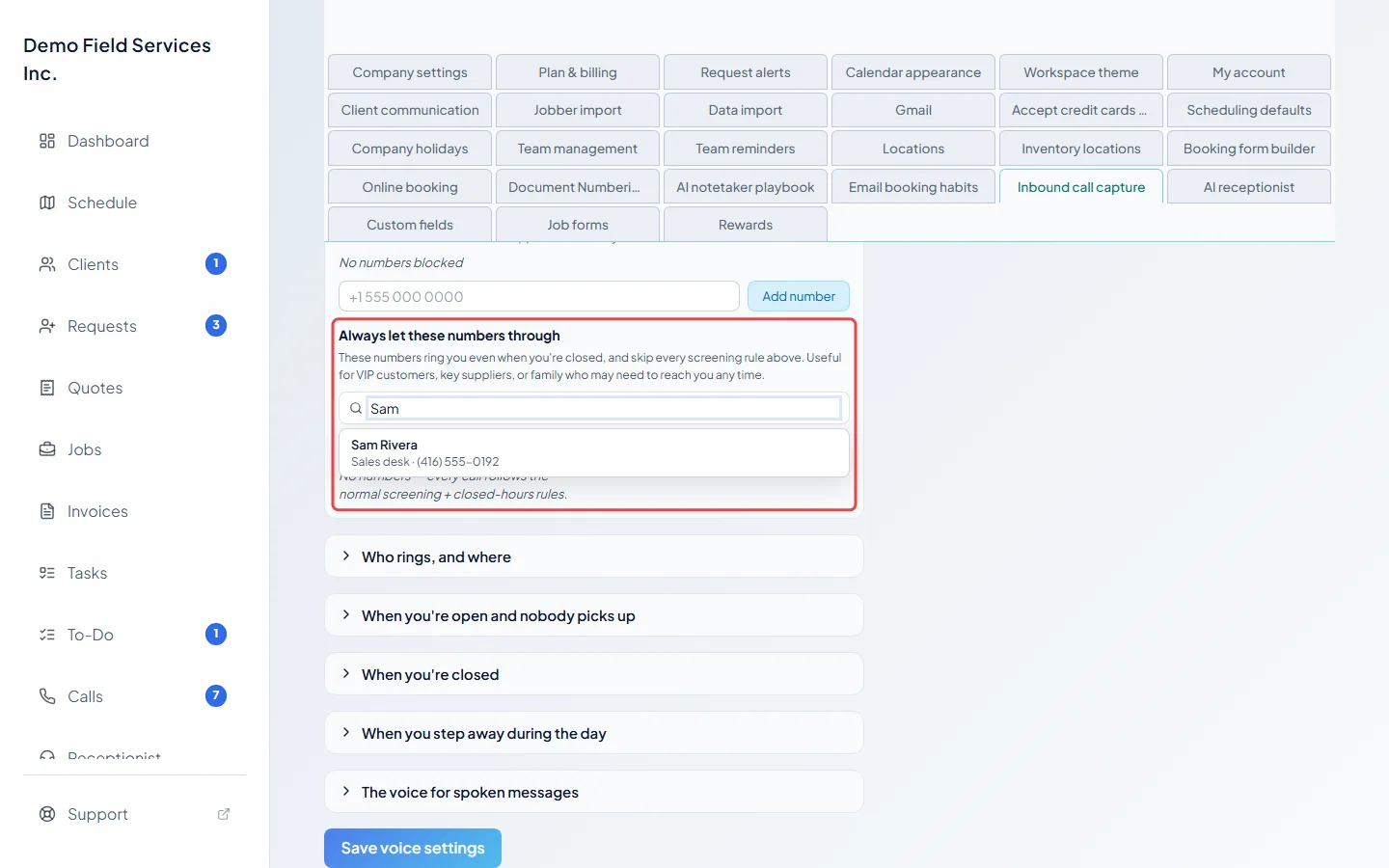Open the Workspace theme tab
The image size is (1389, 868).
coord(1081,72)
